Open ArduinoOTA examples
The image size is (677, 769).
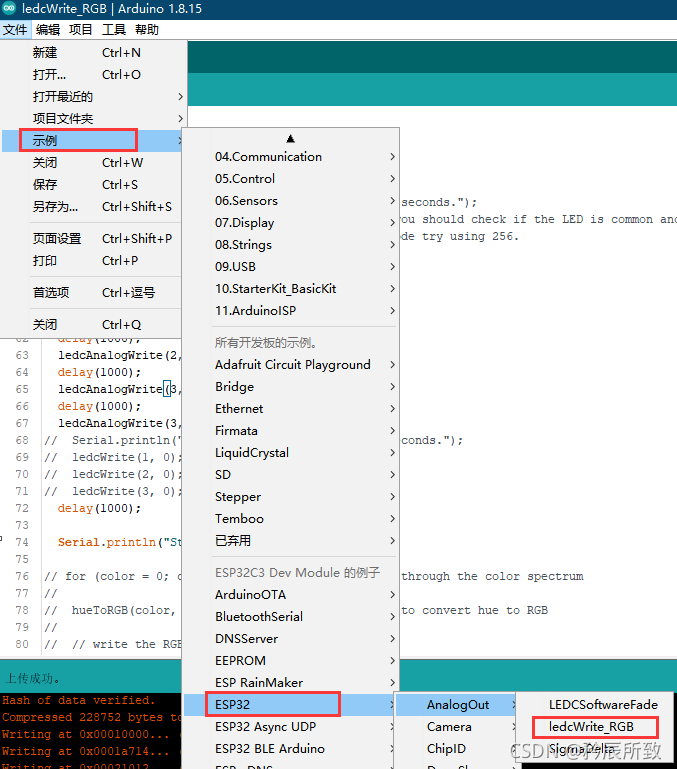[290, 595]
